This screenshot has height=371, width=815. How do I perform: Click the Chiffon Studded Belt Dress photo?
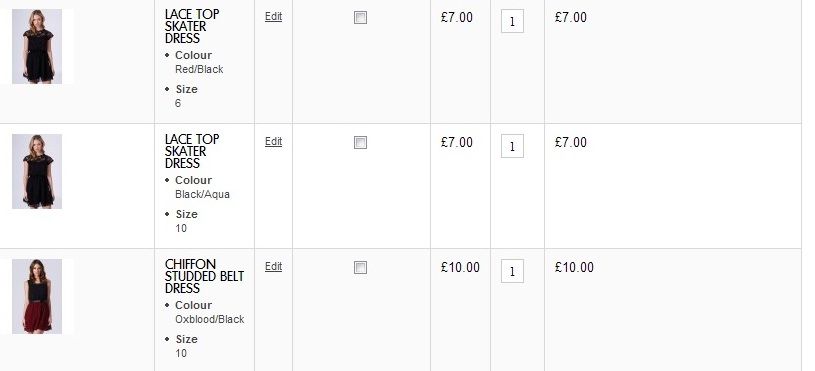(37, 296)
